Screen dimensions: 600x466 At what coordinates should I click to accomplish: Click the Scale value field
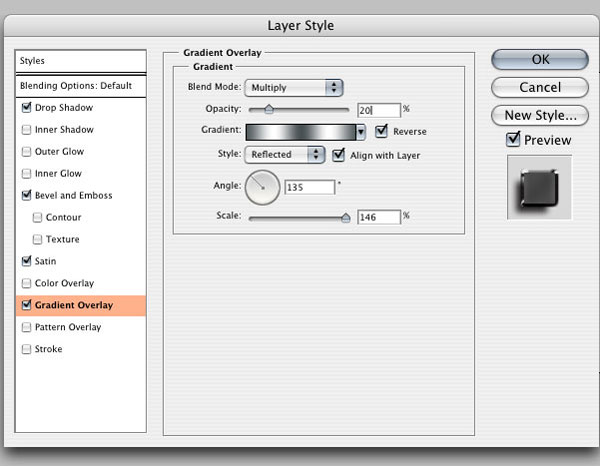point(379,217)
